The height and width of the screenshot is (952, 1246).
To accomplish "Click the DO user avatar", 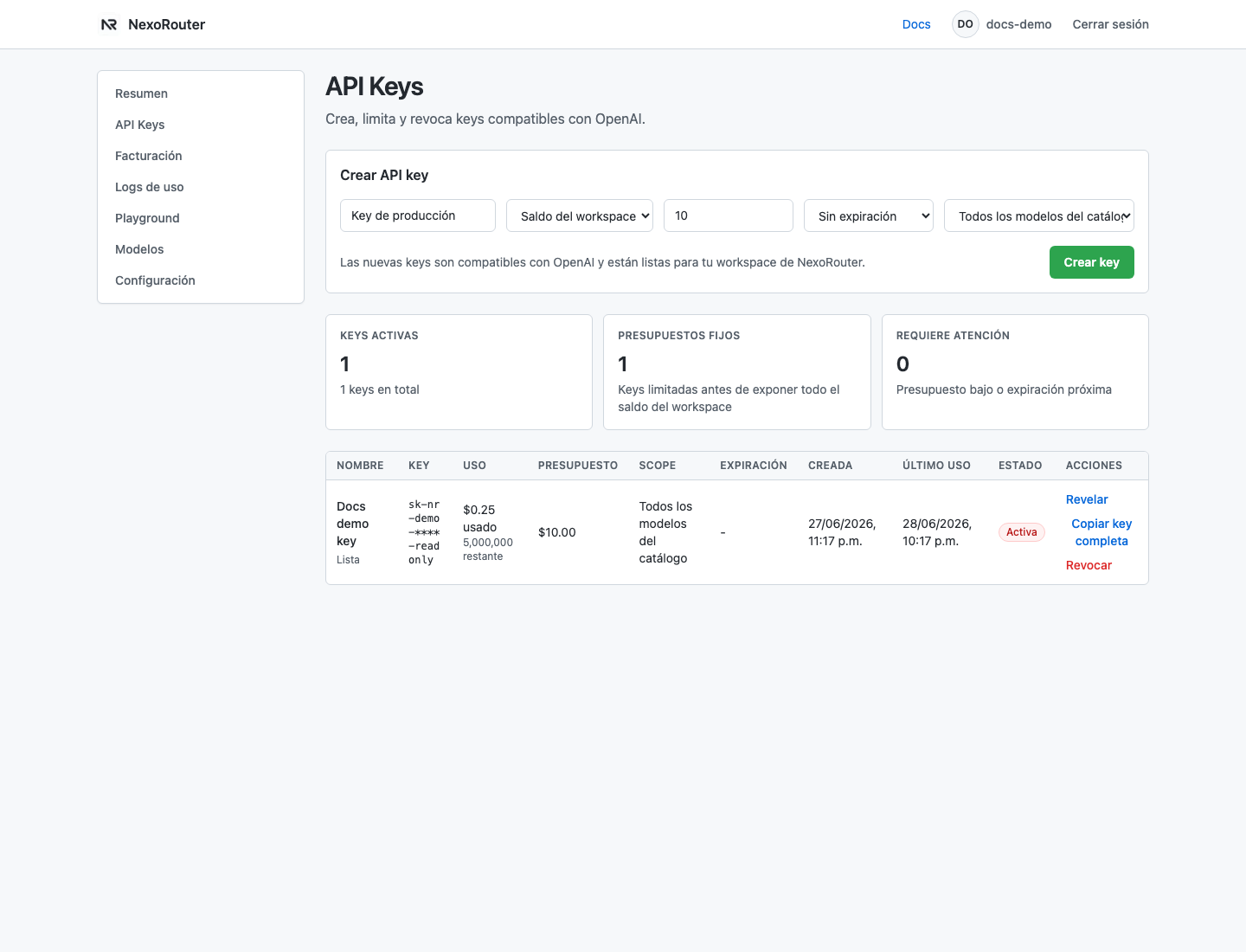I will pyautogui.click(x=966, y=24).
